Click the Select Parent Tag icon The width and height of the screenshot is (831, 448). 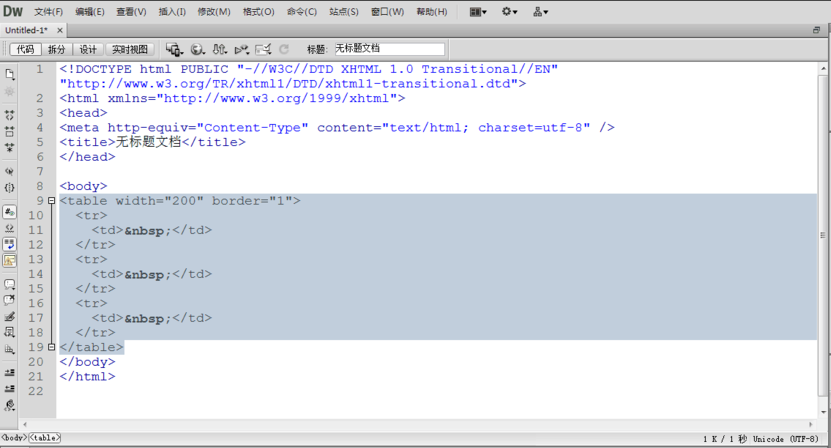coord(10,171)
